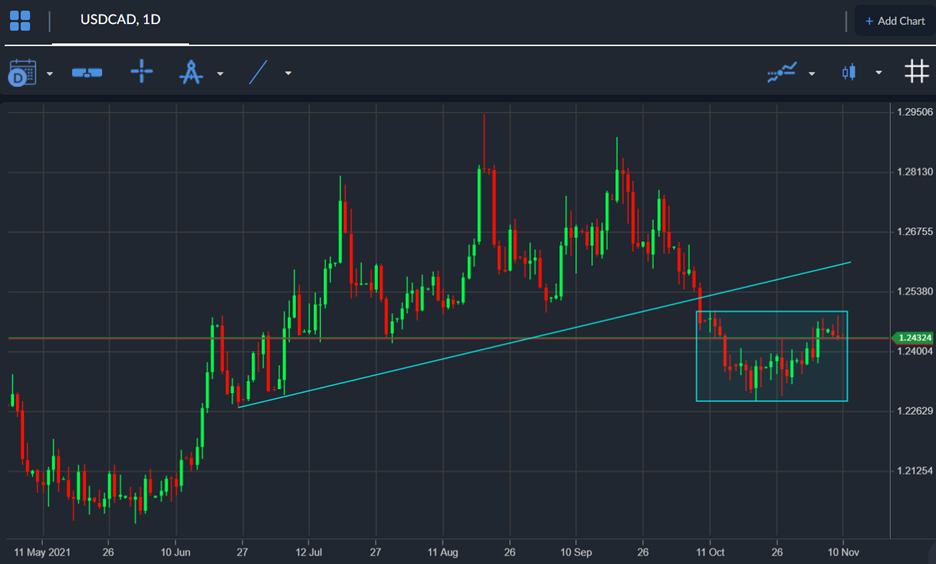Click the blue range bar tool icon

[87, 73]
